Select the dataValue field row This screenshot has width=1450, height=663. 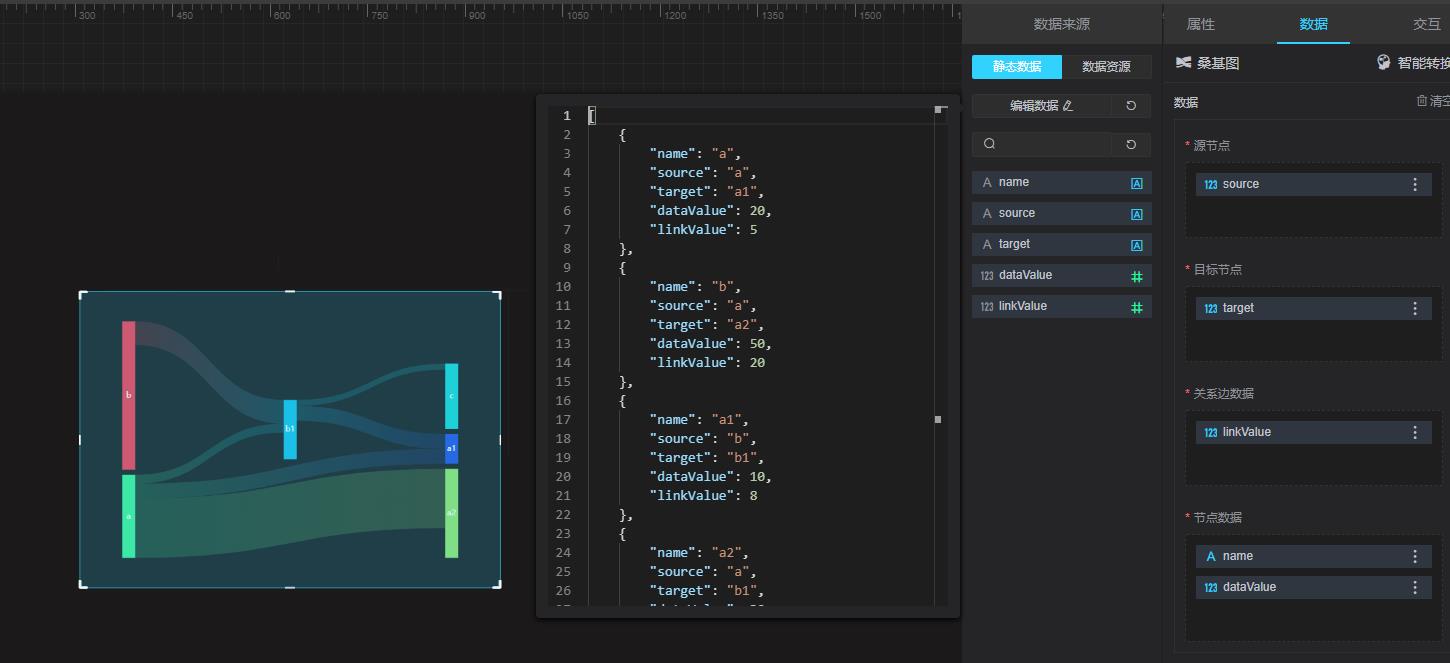pos(1061,275)
